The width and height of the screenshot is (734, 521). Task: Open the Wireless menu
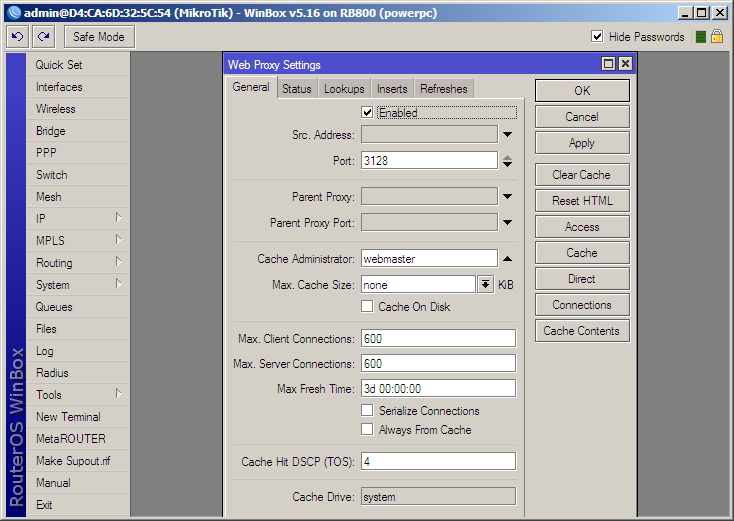[78, 109]
